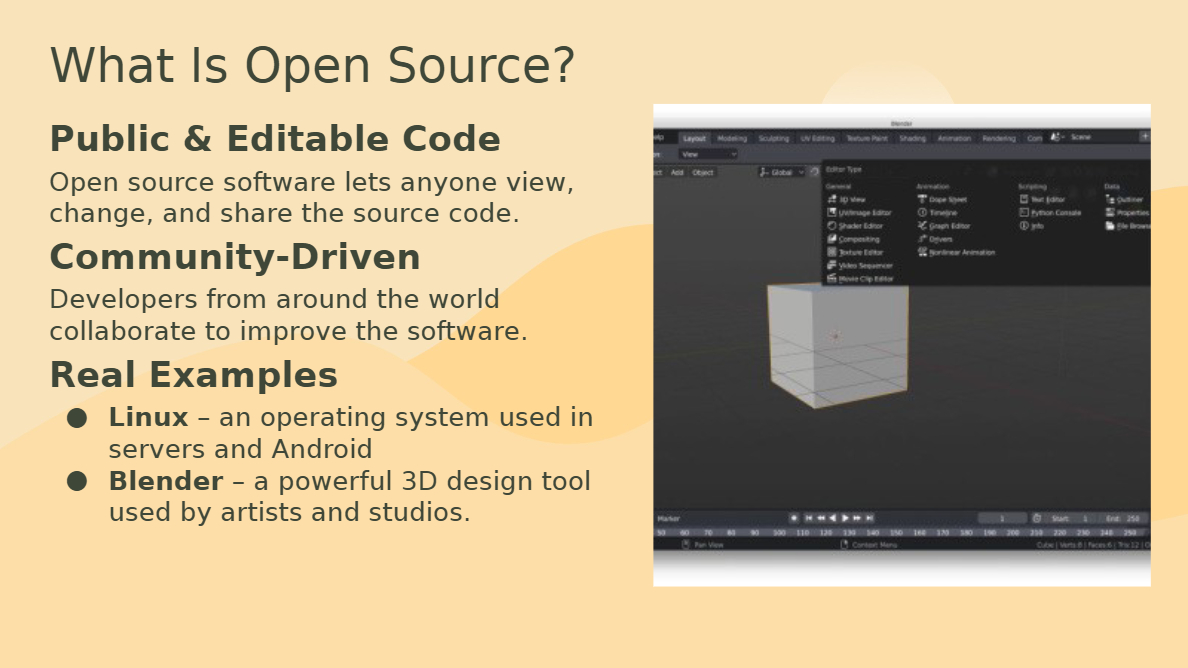Click the Marker menu in timeline

coord(668,518)
